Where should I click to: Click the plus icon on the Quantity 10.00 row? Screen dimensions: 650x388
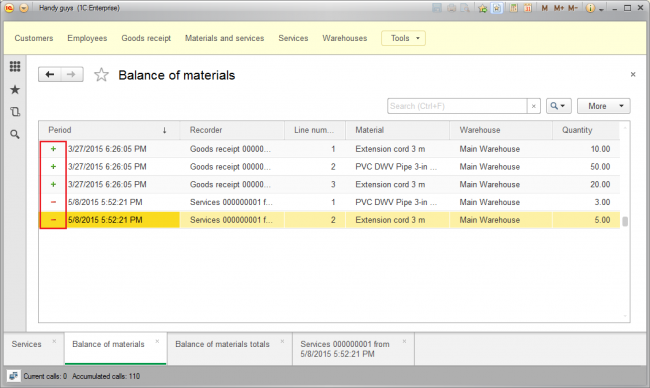[x=53, y=149]
